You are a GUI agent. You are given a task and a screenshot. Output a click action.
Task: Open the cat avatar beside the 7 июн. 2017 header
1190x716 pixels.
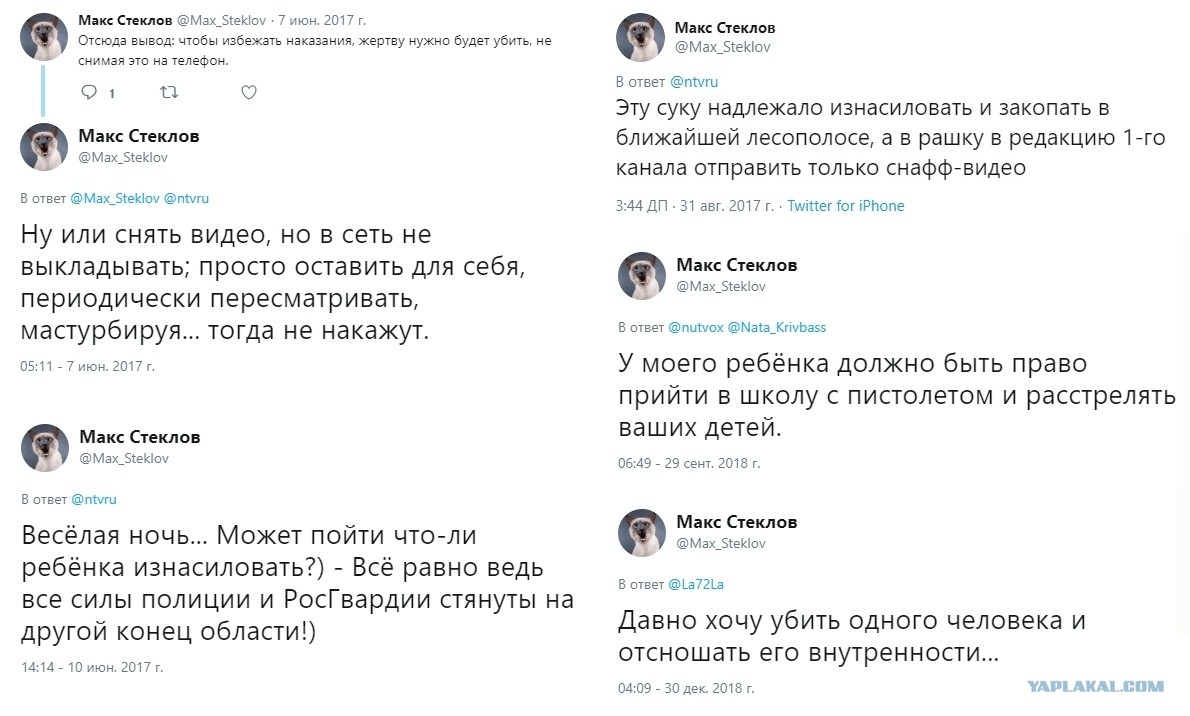pos(43,36)
